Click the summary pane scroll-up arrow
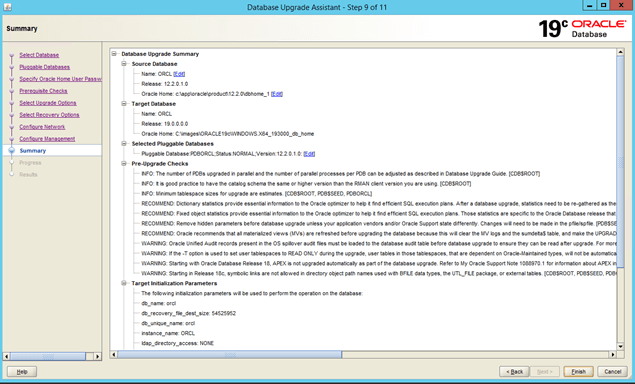This screenshot has width=635, height=384. pos(620,52)
